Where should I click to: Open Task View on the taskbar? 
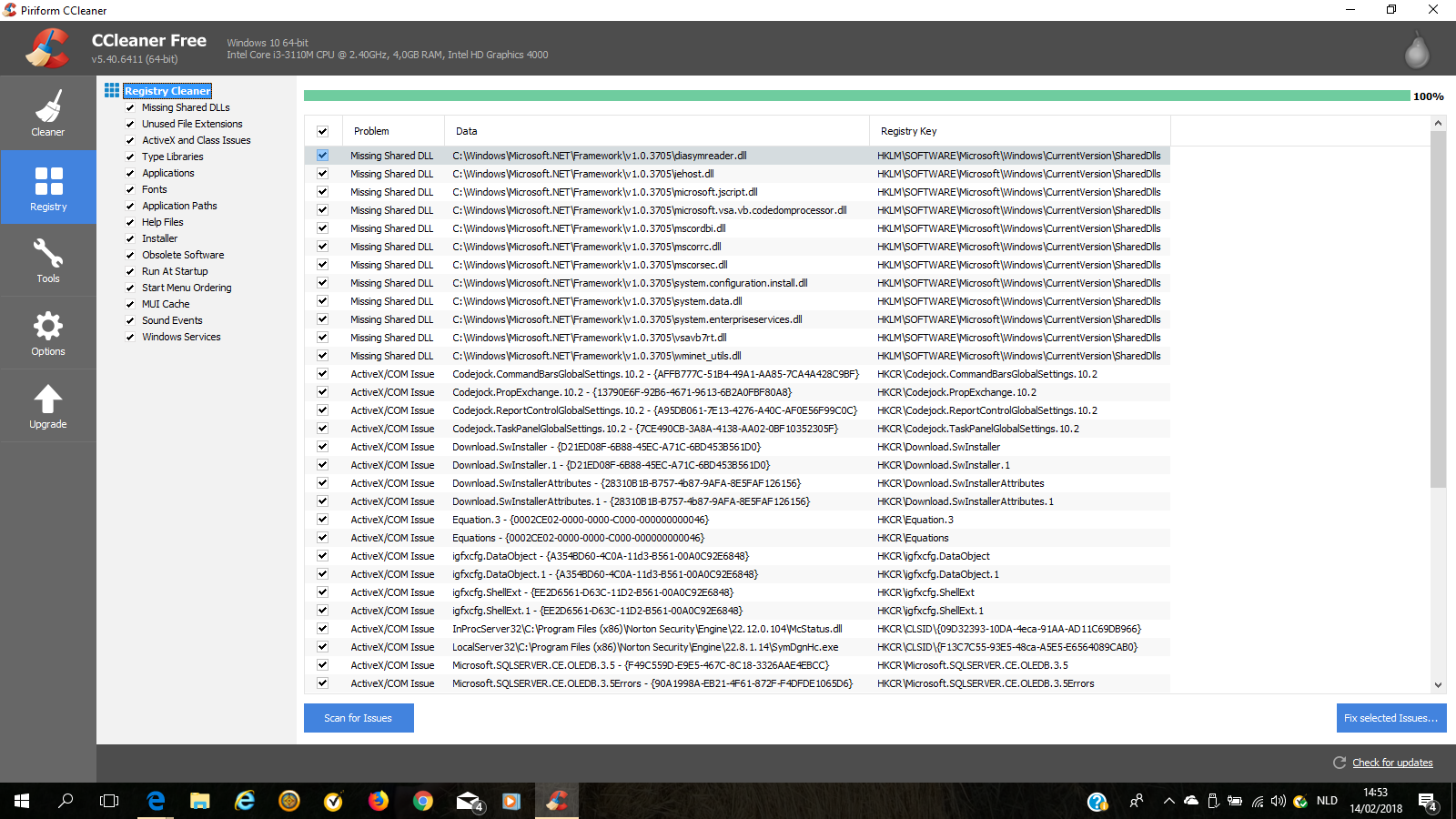coord(109,801)
